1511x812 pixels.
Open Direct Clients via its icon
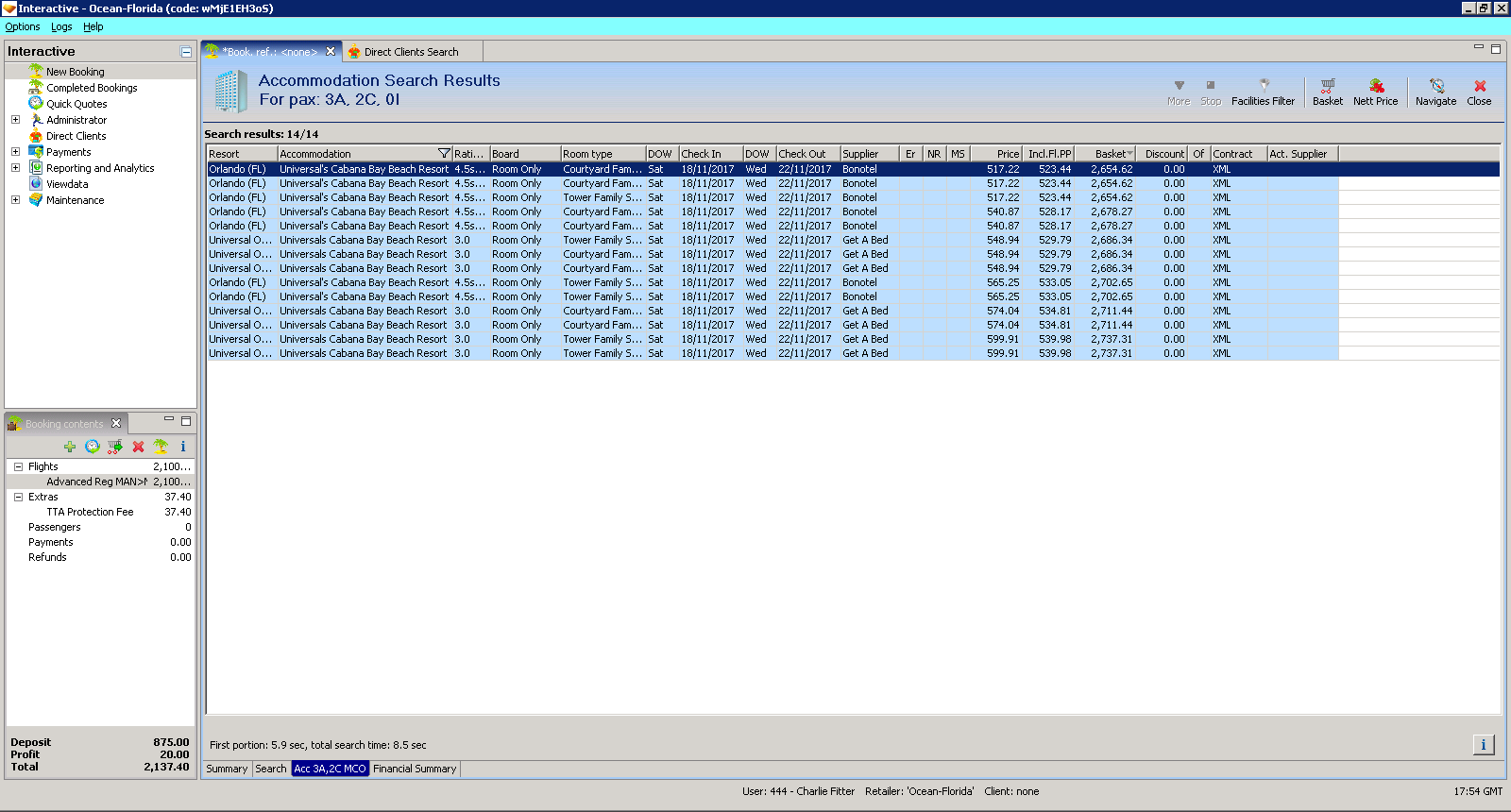[x=36, y=135]
